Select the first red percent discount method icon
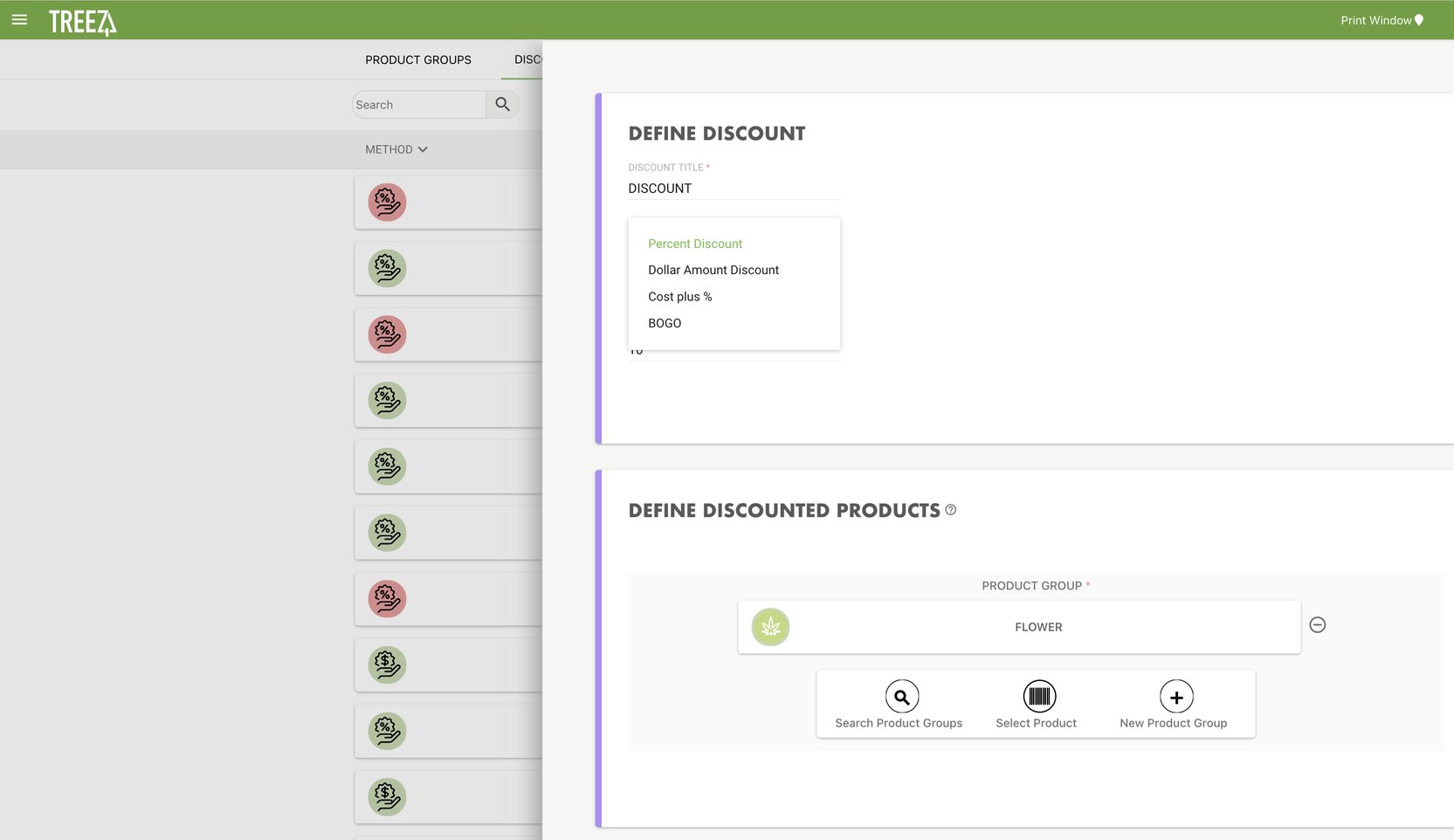Screen dimensions: 1454x840 click(386, 202)
